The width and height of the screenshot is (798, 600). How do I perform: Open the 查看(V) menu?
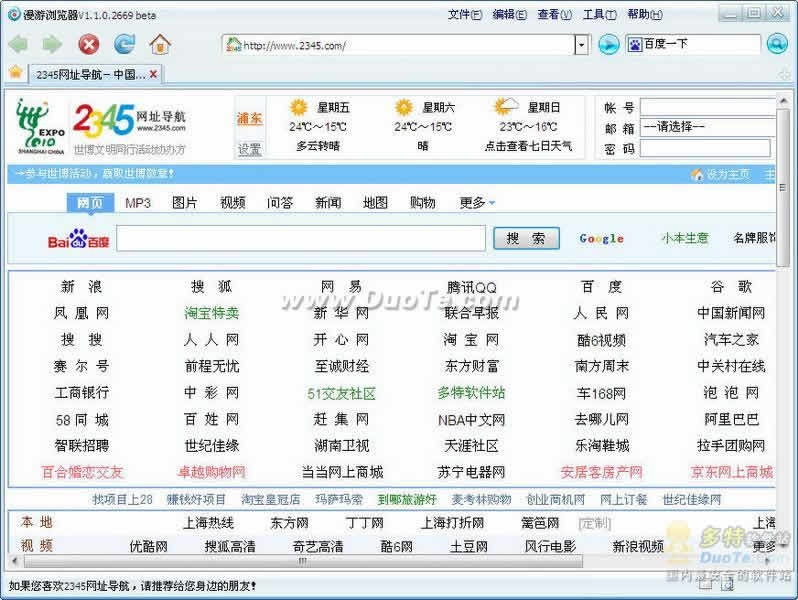554,15
